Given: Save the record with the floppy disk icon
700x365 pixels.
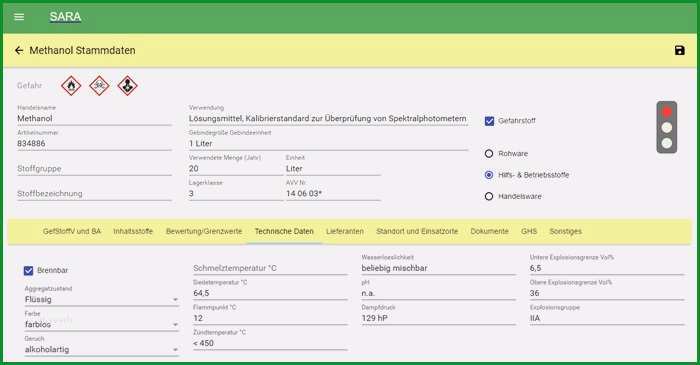Looking at the screenshot, I should point(679,50).
